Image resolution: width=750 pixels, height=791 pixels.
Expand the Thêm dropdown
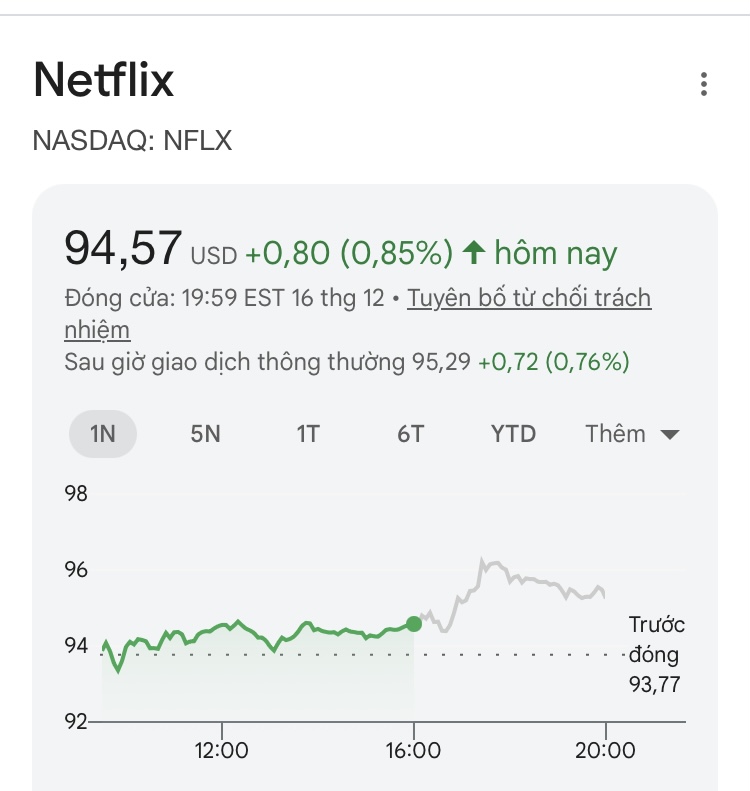pyautogui.click(x=631, y=434)
